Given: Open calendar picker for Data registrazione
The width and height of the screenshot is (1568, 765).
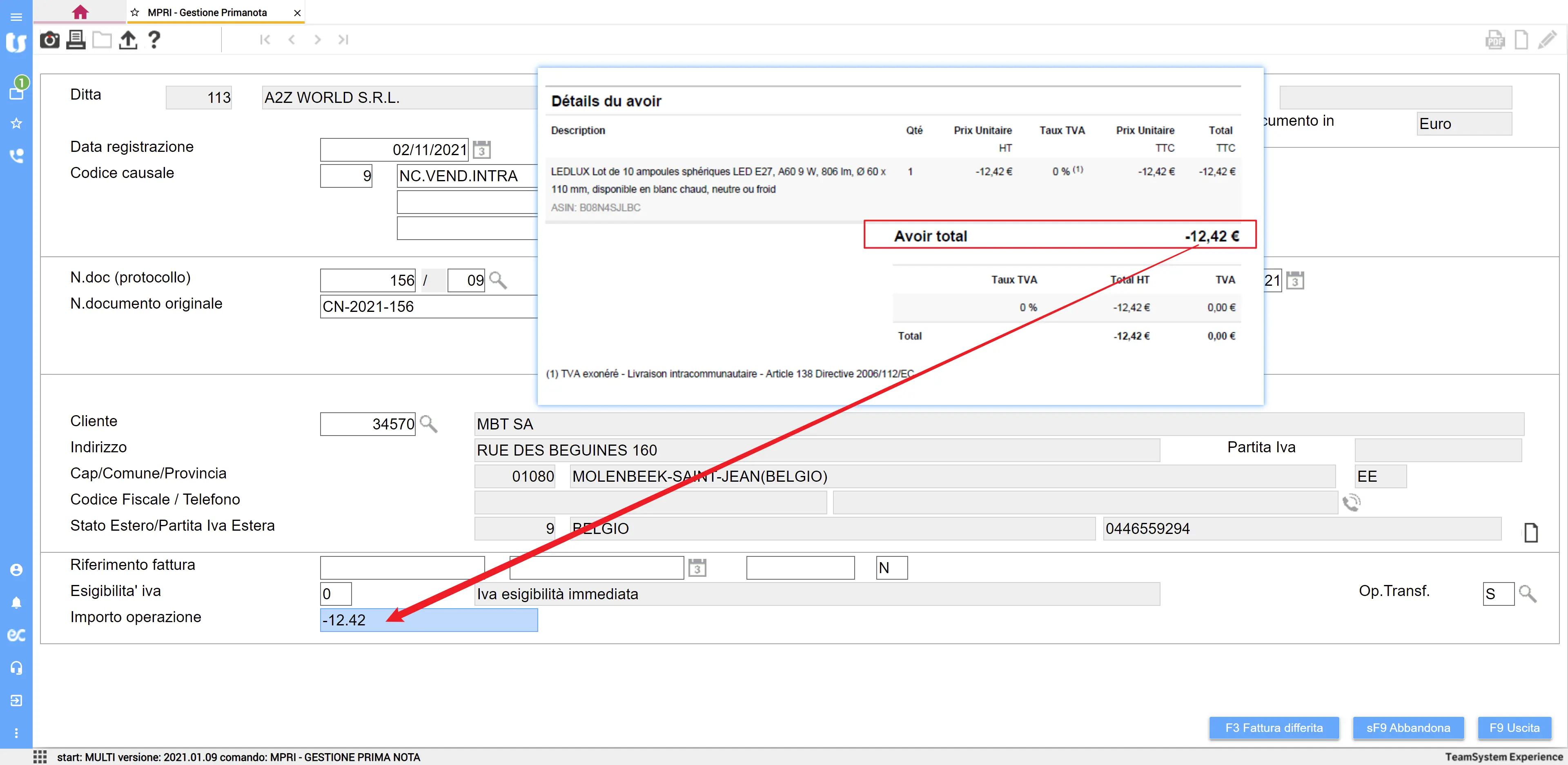Looking at the screenshot, I should point(481,150).
